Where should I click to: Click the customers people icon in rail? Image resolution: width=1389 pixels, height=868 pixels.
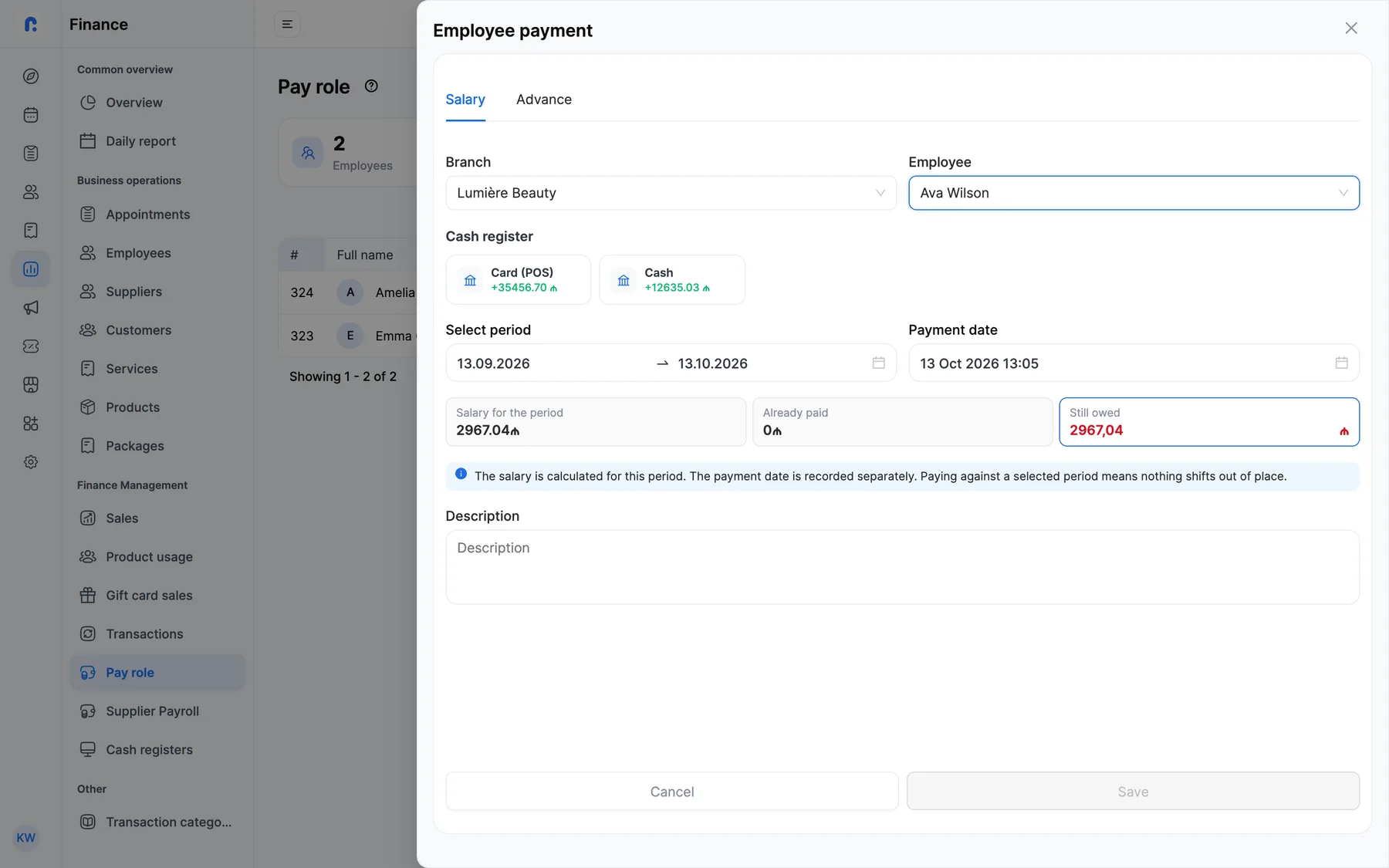point(31,192)
